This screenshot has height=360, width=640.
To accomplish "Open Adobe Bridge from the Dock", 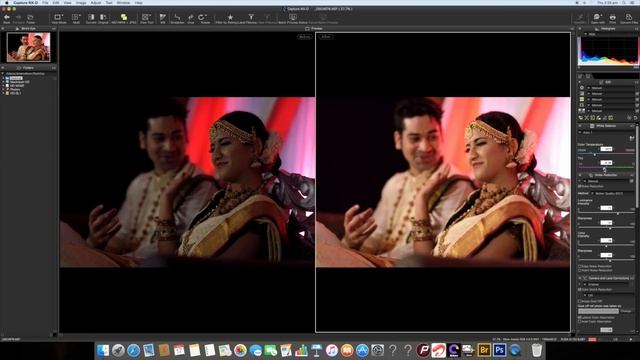I will [484, 350].
